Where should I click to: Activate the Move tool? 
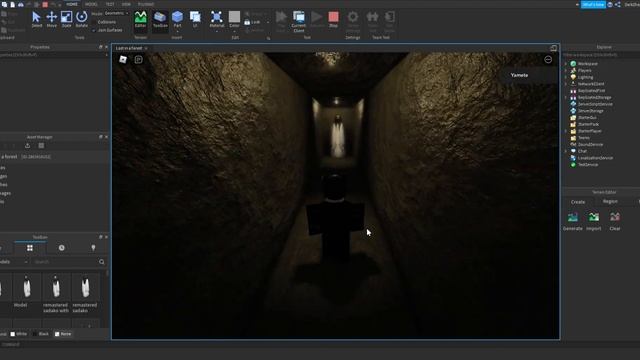tap(51, 19)
